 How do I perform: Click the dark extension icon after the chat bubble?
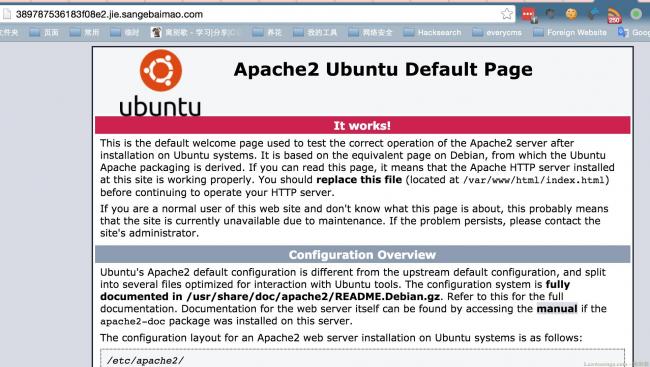[x=550, y=14]
